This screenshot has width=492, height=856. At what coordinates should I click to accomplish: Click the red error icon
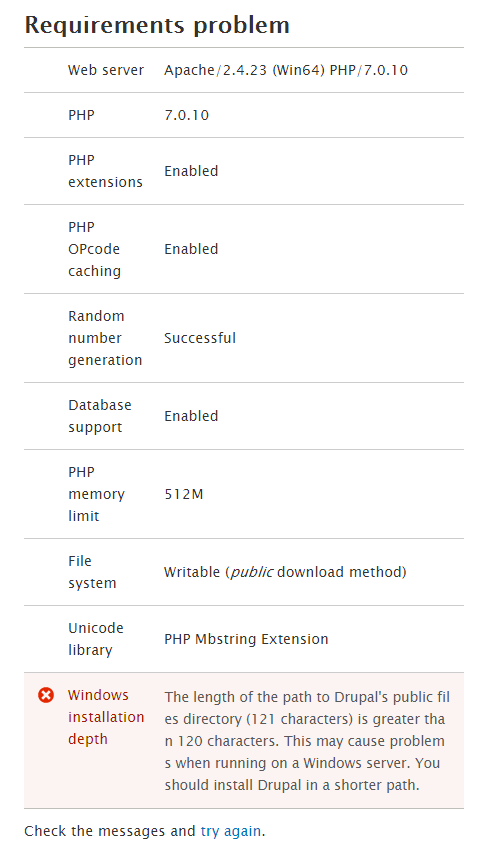click(x=46, y=695)
